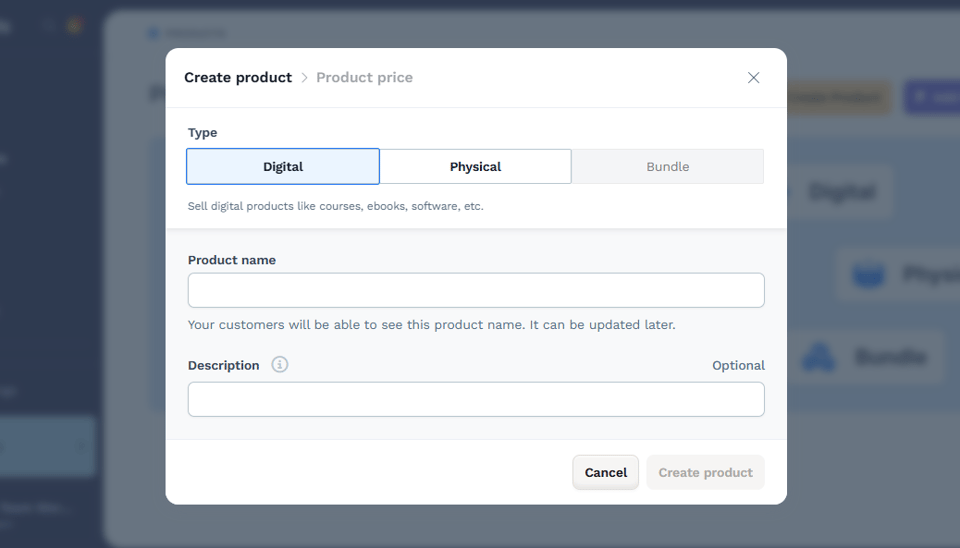Click the Description input field
This screenshot has width=960, height=548.
click(x=476, y=399)
